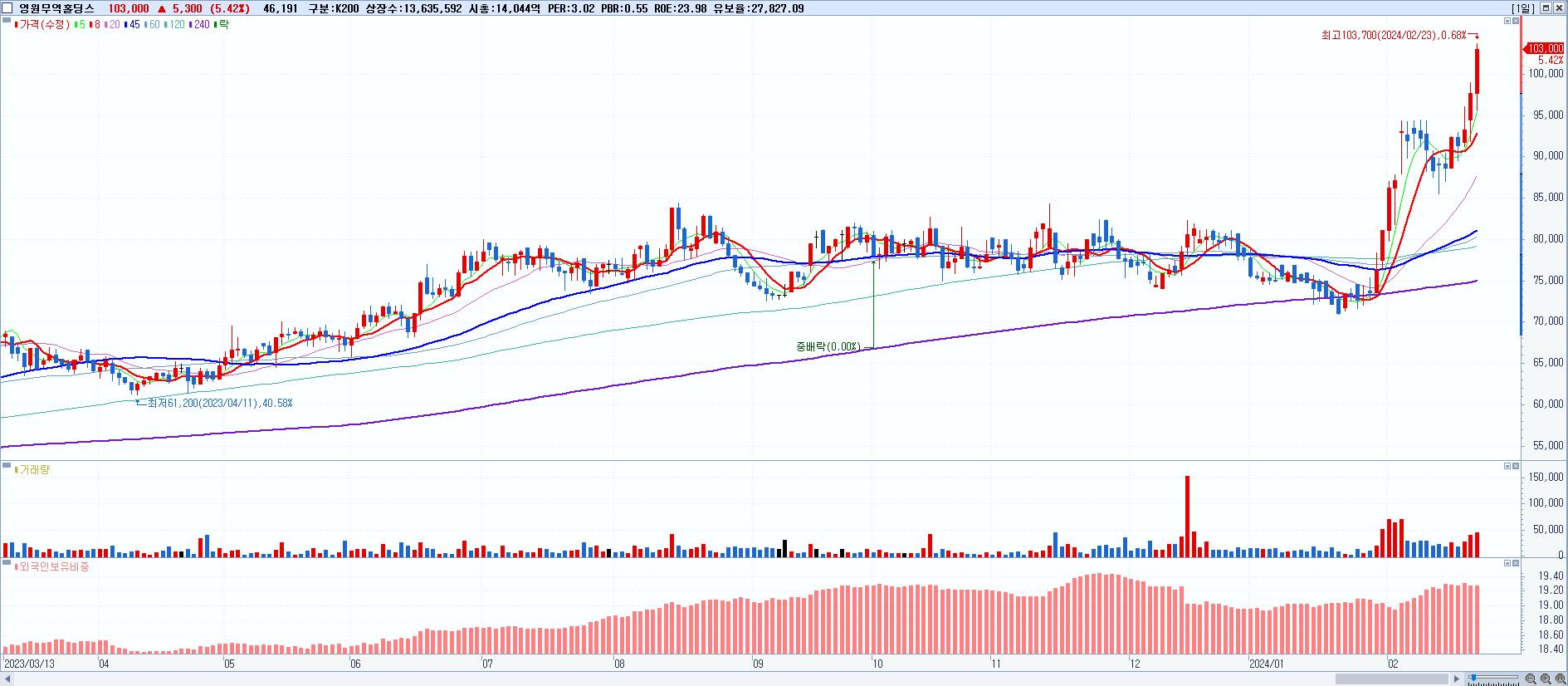Close the chart window
Viewport: 1568px width, 686px height.
[1559, 8]
